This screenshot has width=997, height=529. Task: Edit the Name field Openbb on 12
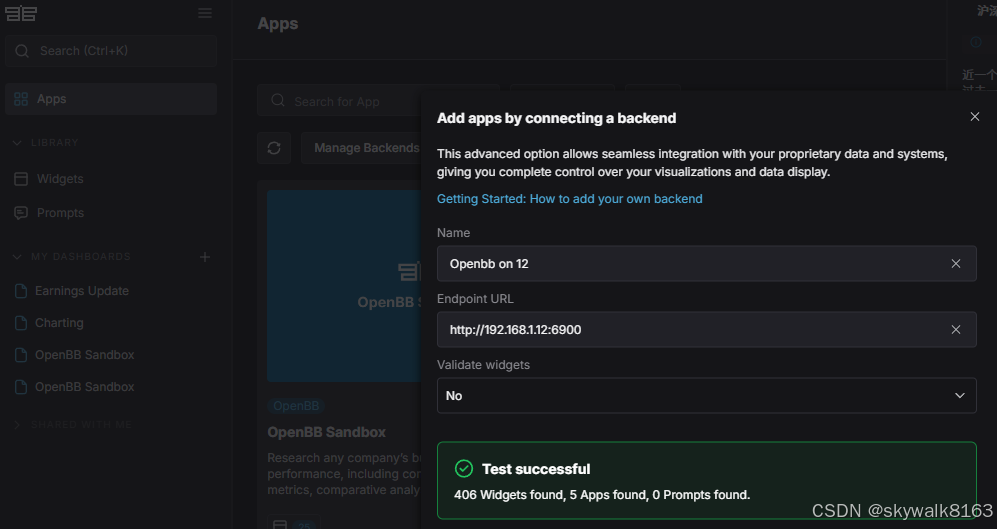706,264
